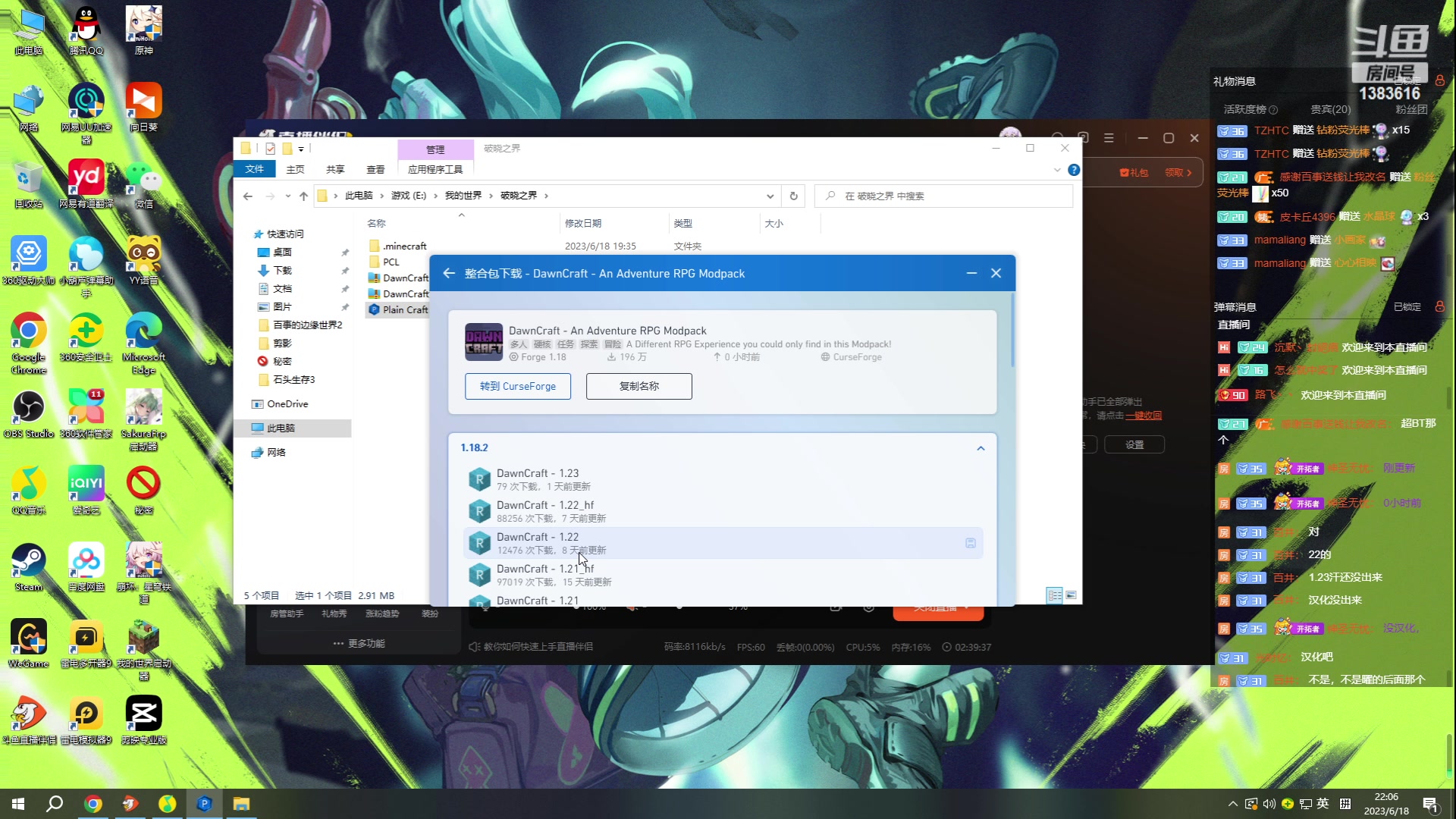Open the notification center icon
This screenshot has width=1456, height=819.
pyautogui.click(x=1432, y=804)
